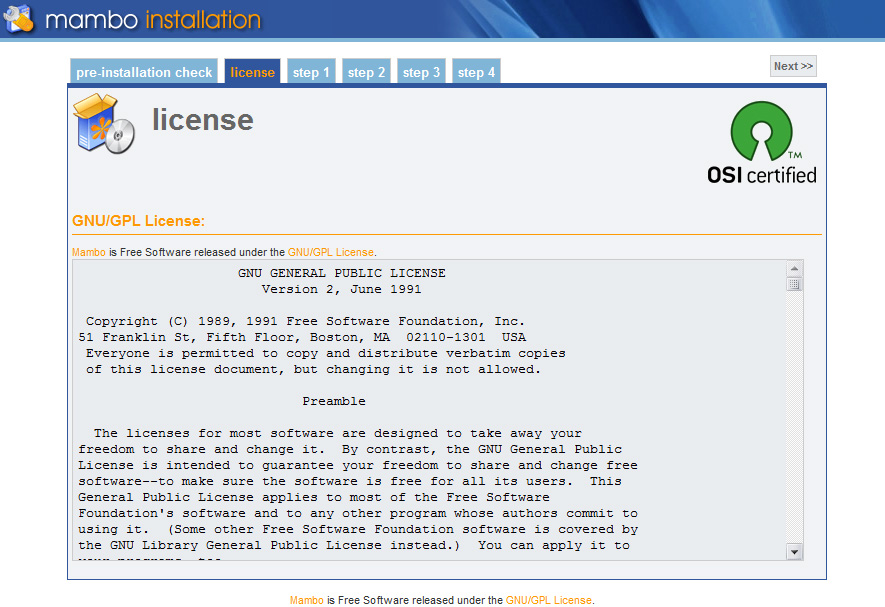Click the license scrollbar up arrow
Viewport: 885px width, 607px height.
[x=794, y=269]
